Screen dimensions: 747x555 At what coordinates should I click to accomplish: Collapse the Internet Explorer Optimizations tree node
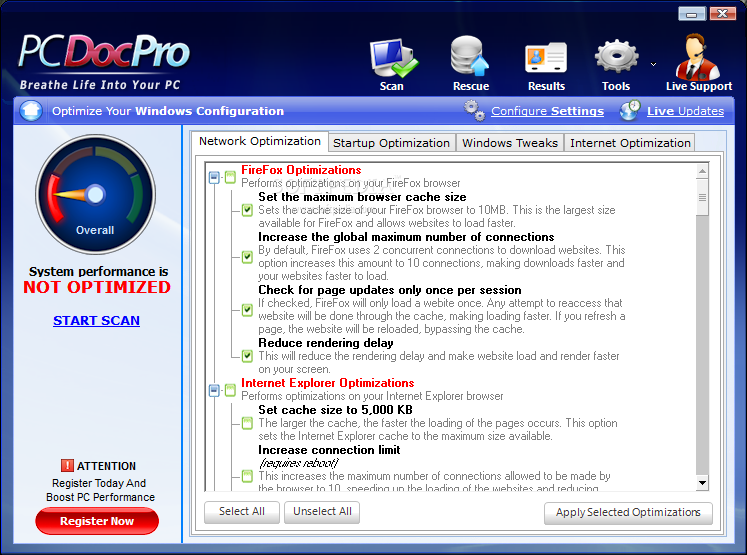click(214, 391)
